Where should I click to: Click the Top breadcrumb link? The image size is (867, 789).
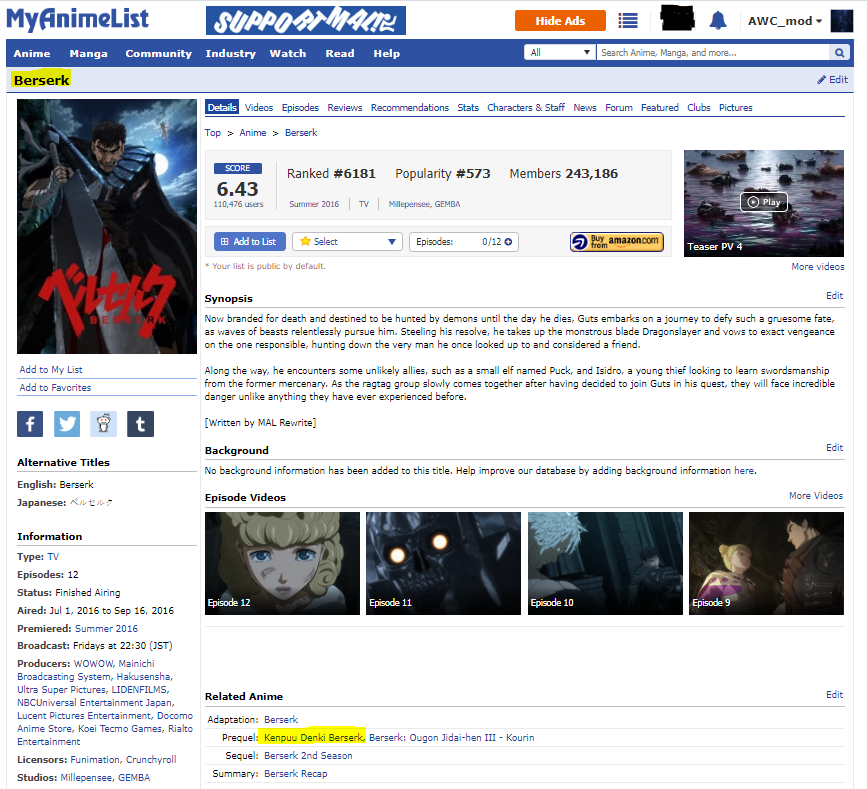212,133
